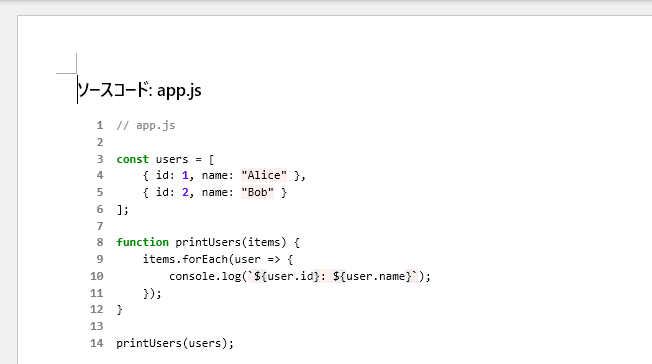This screenshot has width=652, height=364.
Task: Click ${user.id} in the template string
Action: pyautogui.click(x=286, y=277)
